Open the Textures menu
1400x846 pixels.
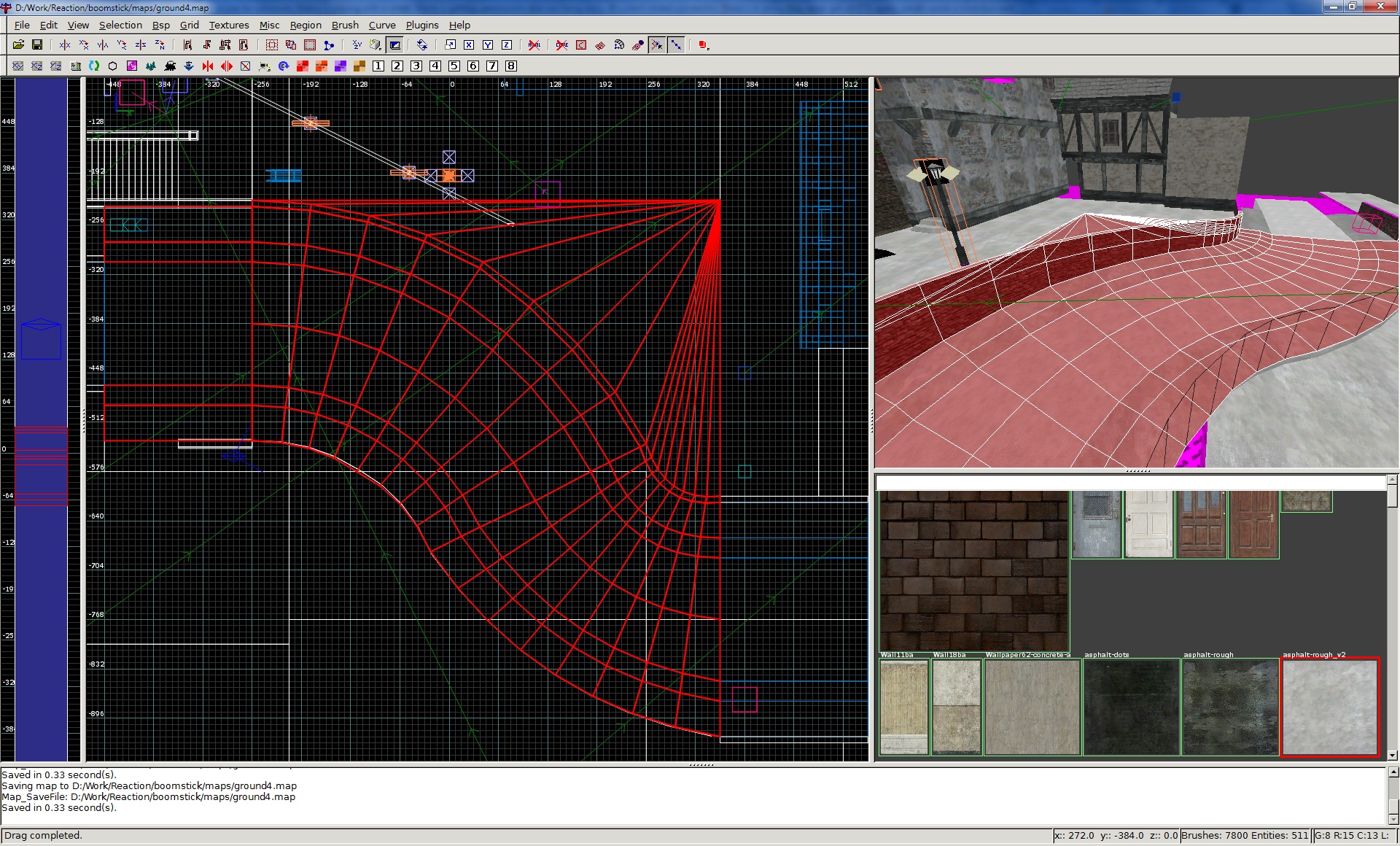228,25
